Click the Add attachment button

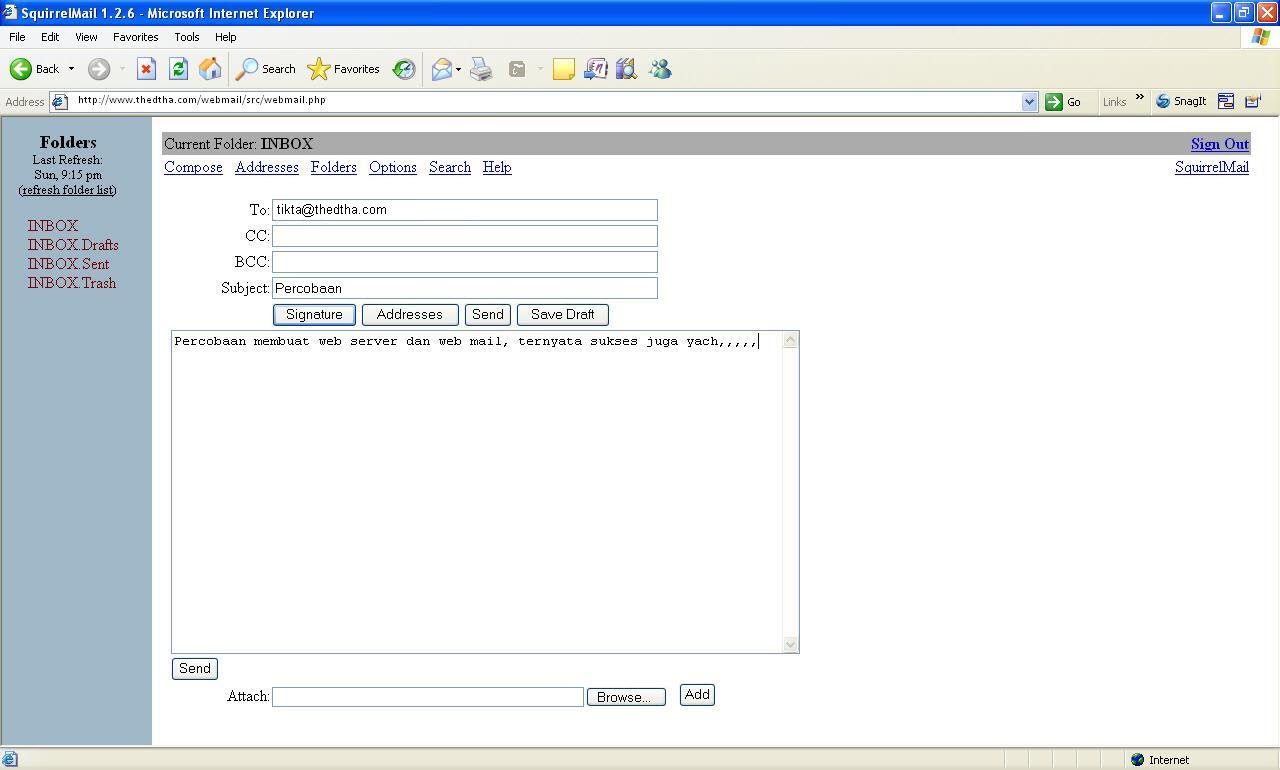(x=697, y=695)
